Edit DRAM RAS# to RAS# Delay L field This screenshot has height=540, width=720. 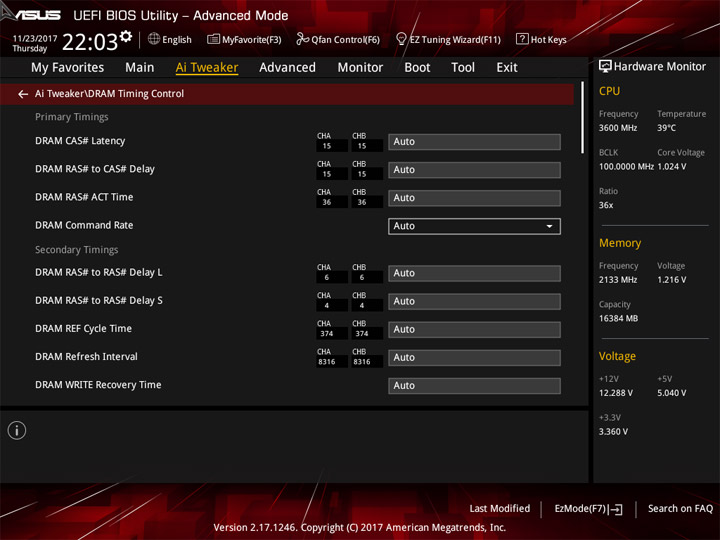(x=474, y=273)
